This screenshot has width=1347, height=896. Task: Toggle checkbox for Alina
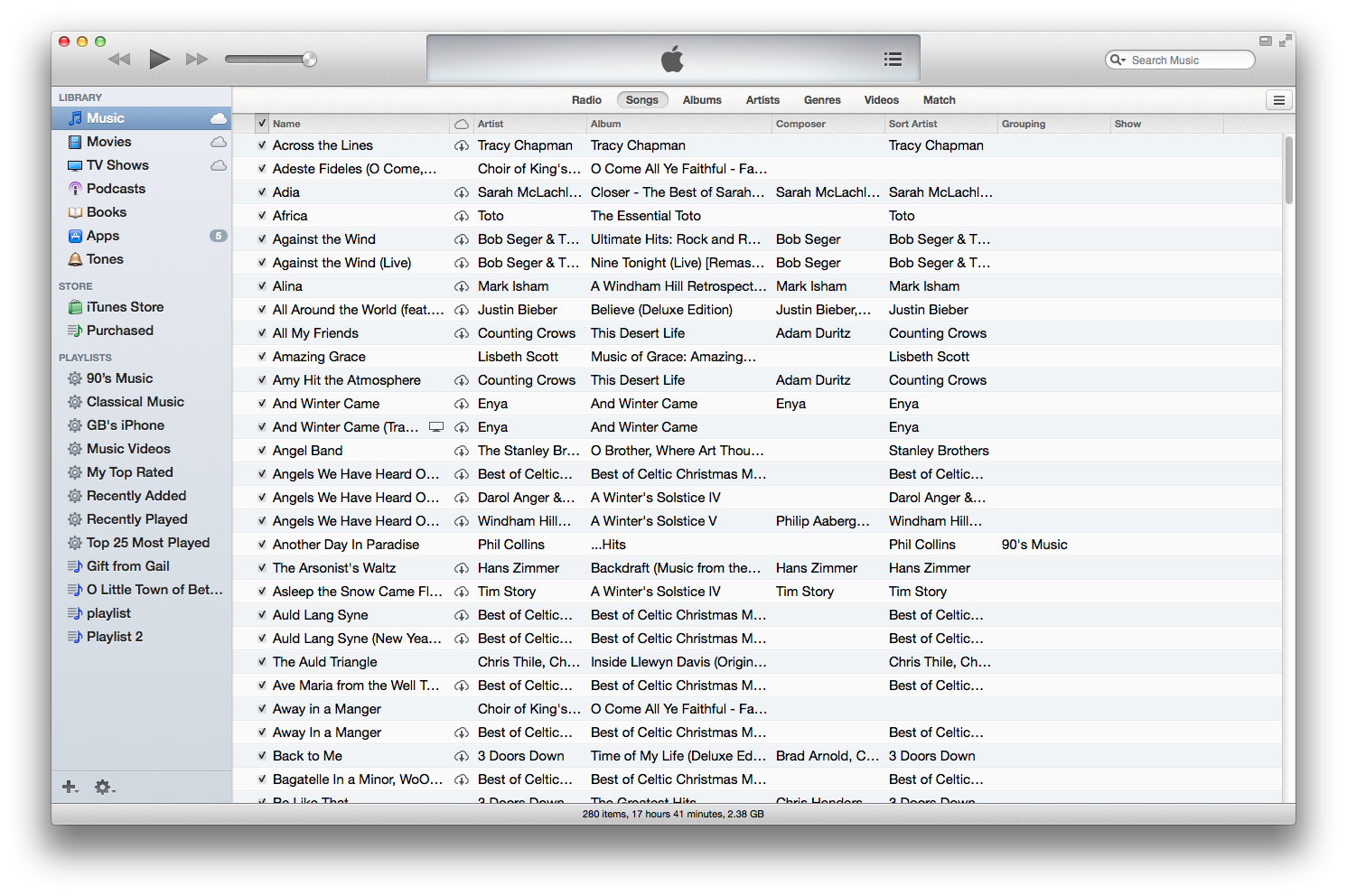tap(262, 286)
